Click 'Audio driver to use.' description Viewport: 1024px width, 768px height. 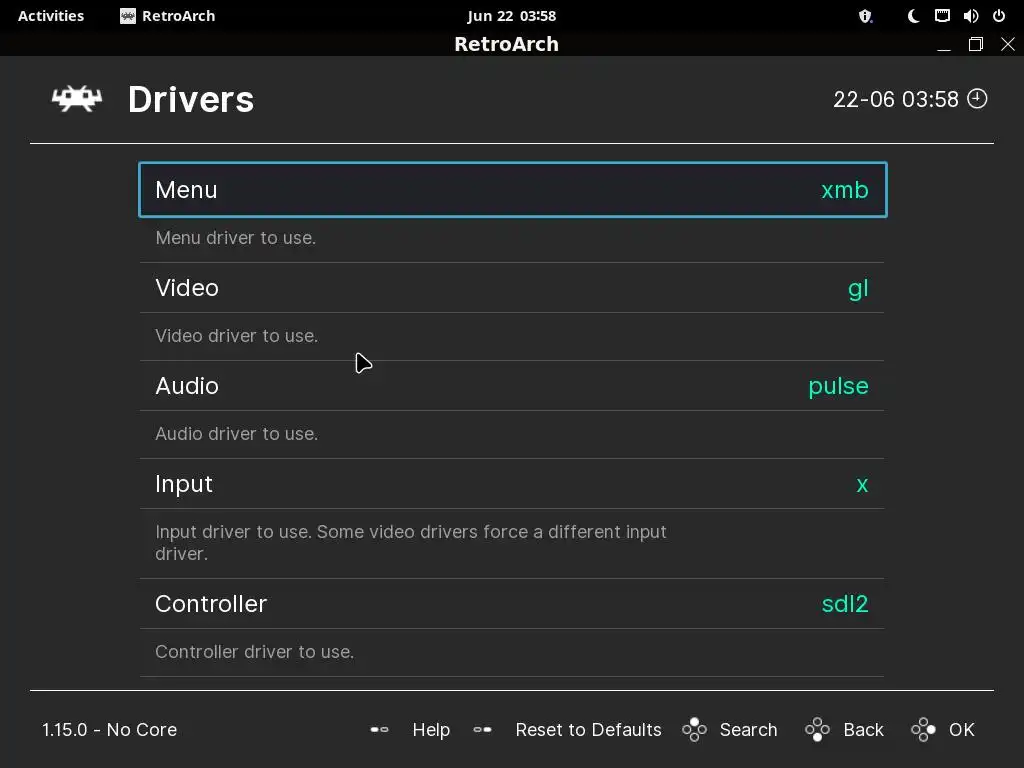coord(236,434)
